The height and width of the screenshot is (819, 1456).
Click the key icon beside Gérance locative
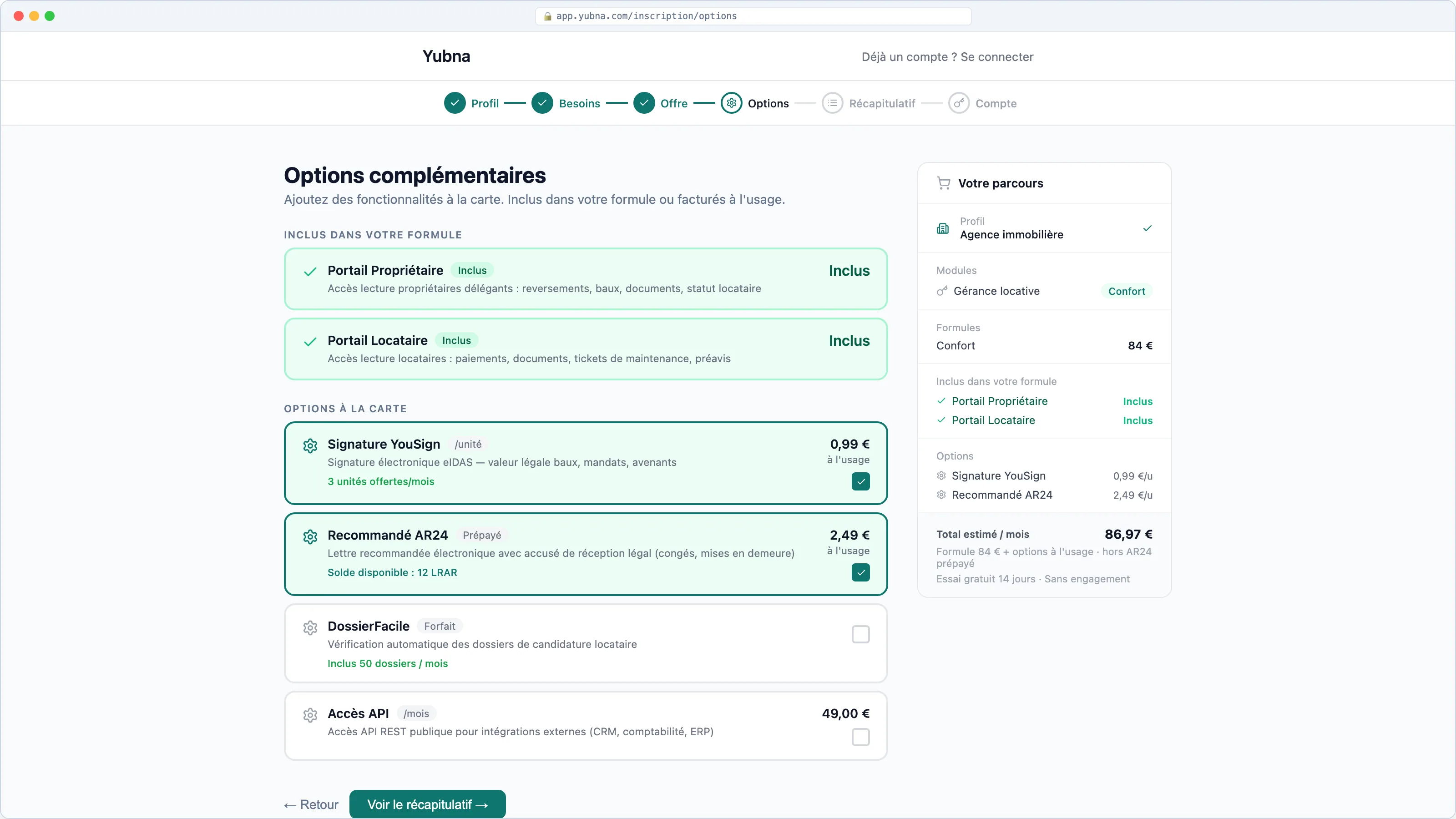[942, 291]
